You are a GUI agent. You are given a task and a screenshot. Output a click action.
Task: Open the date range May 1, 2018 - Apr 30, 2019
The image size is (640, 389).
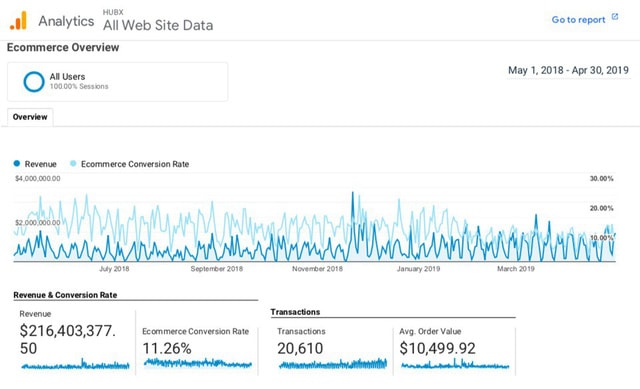pyautogui.click(x=568, y=70)
